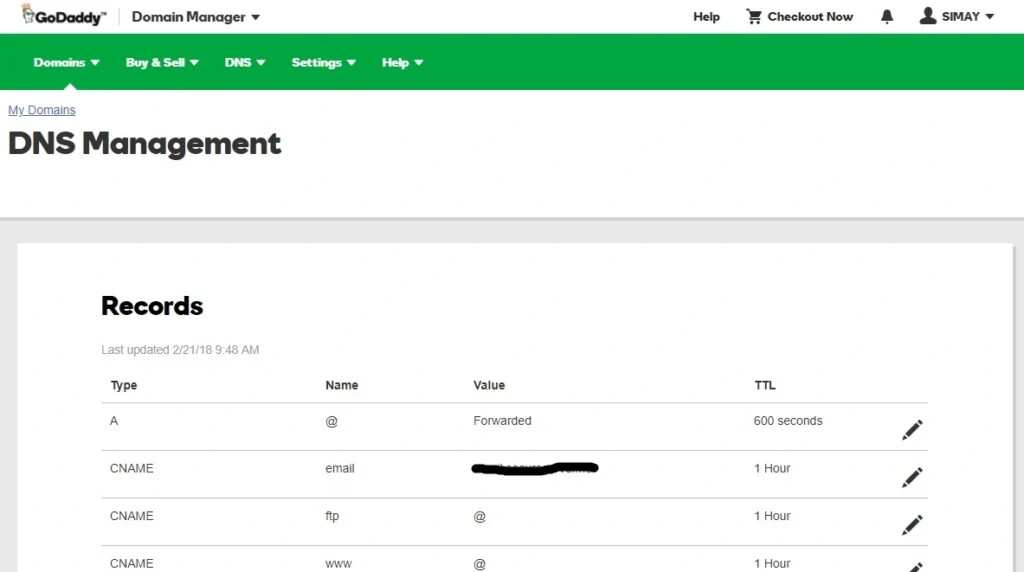Edit the A record with pencil icon
Viewport: 1024px width, 572px height.
(912, 430)
